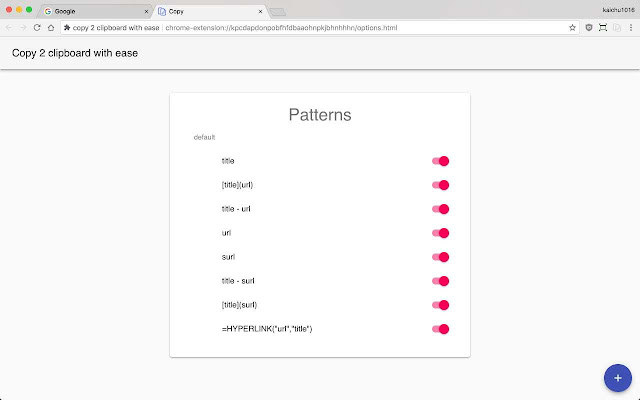Click the extension puzzle icon in address bar
This screenshot has width=640, height=400.
[x=67, y=28]
